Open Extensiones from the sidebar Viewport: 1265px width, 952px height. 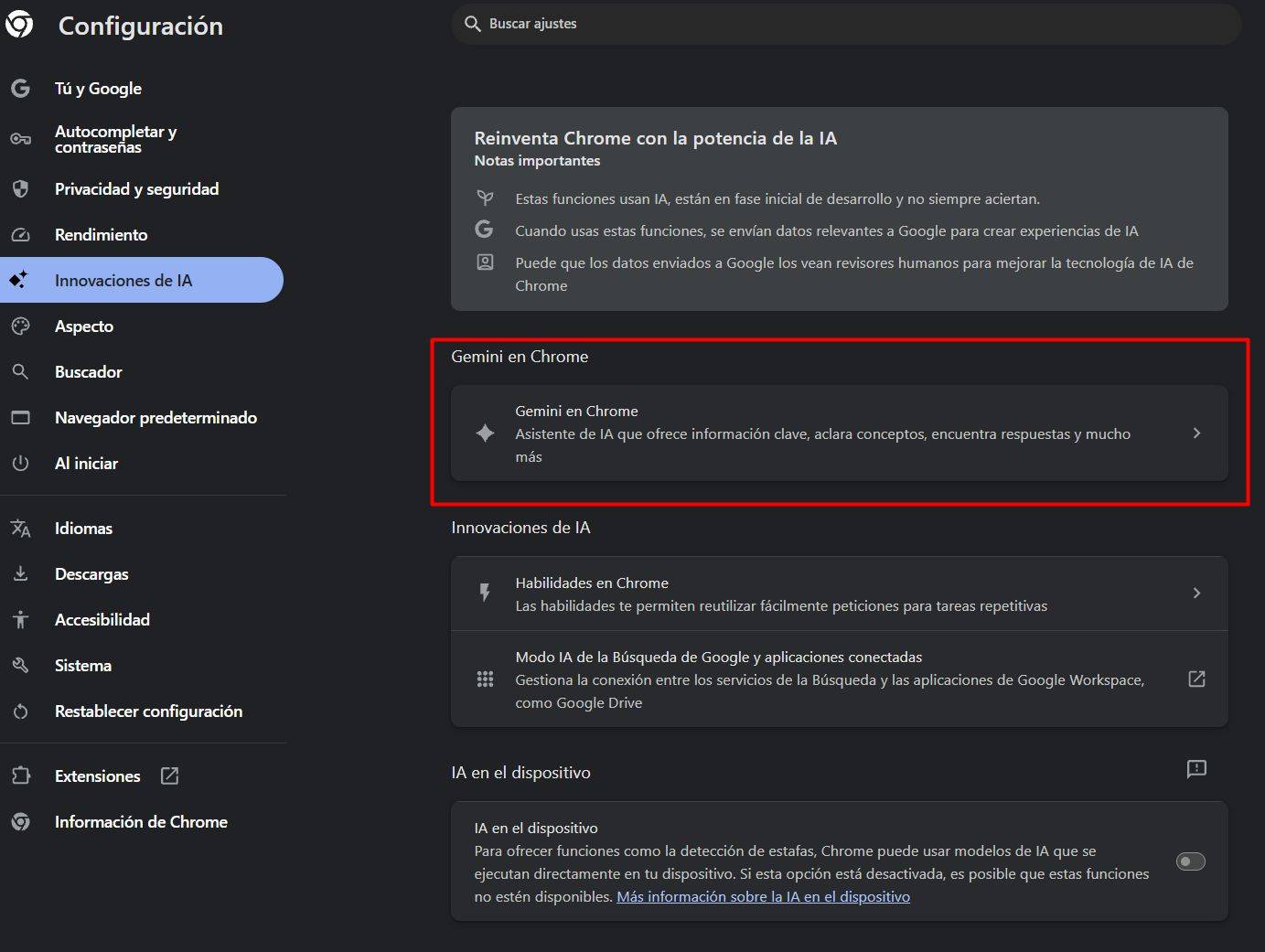pyautogui.click(x=142, y=776)
